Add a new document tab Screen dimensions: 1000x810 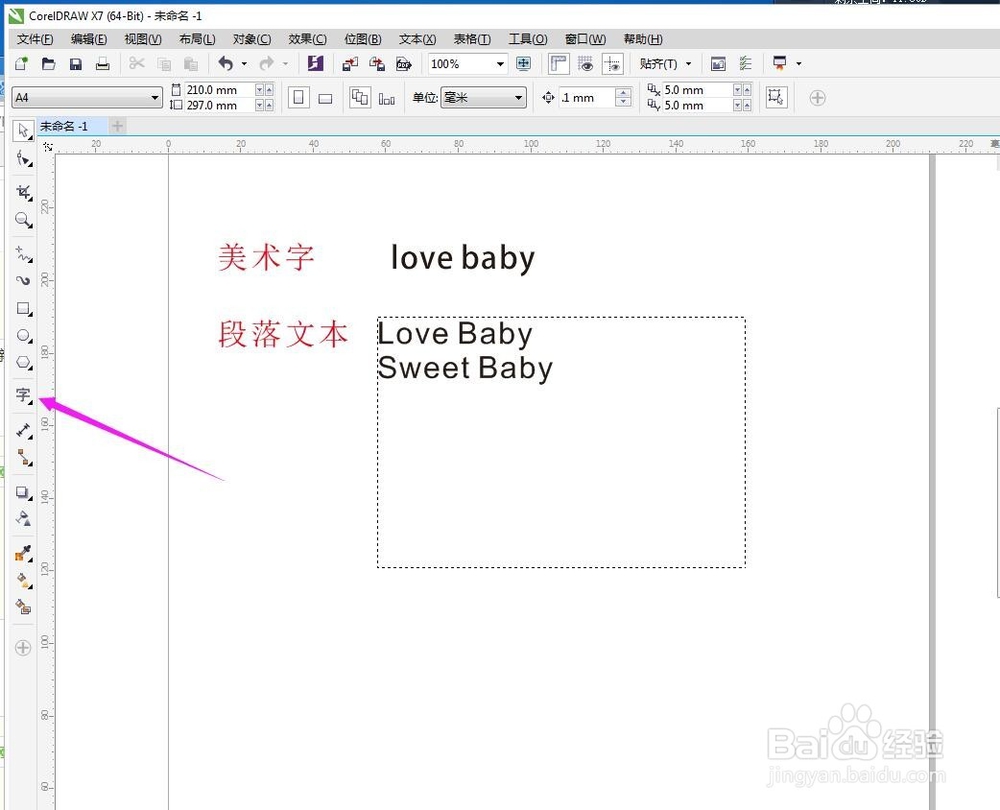click(117, 126)
